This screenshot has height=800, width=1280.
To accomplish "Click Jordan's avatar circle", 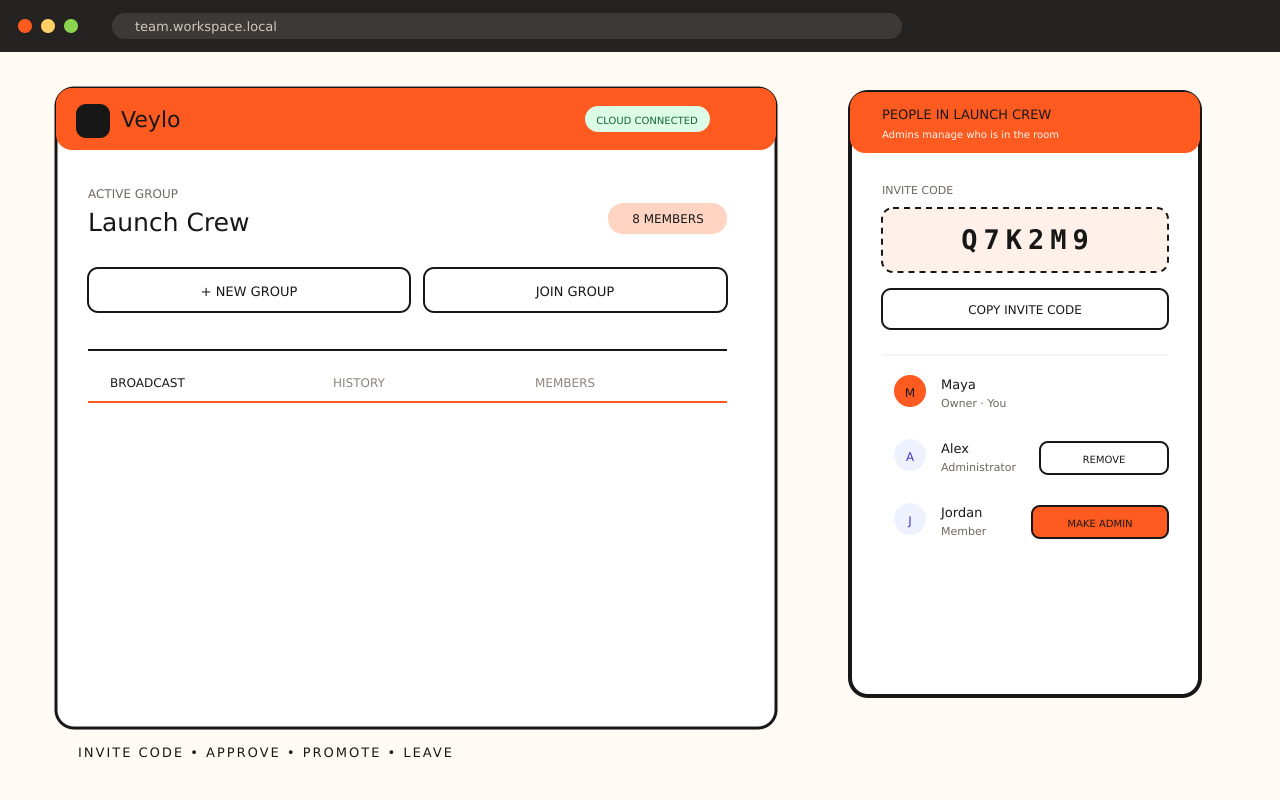I will pos(910,519).
